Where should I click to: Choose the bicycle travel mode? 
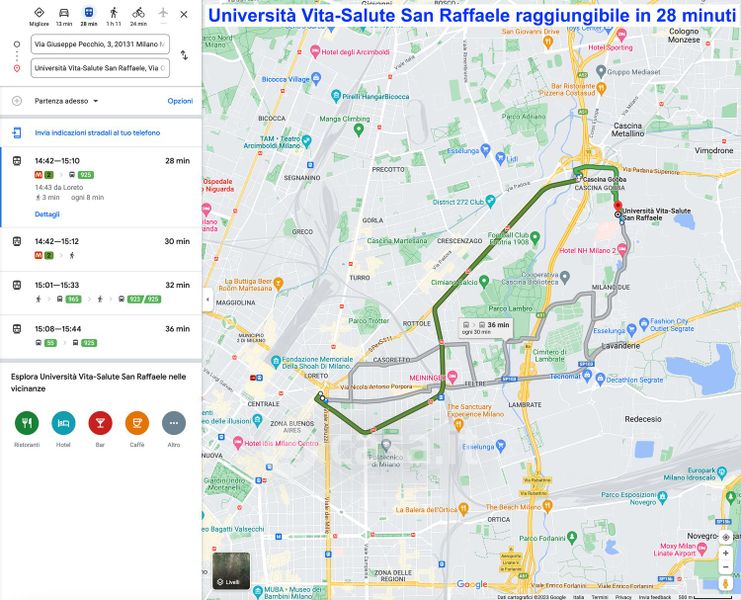138,14
